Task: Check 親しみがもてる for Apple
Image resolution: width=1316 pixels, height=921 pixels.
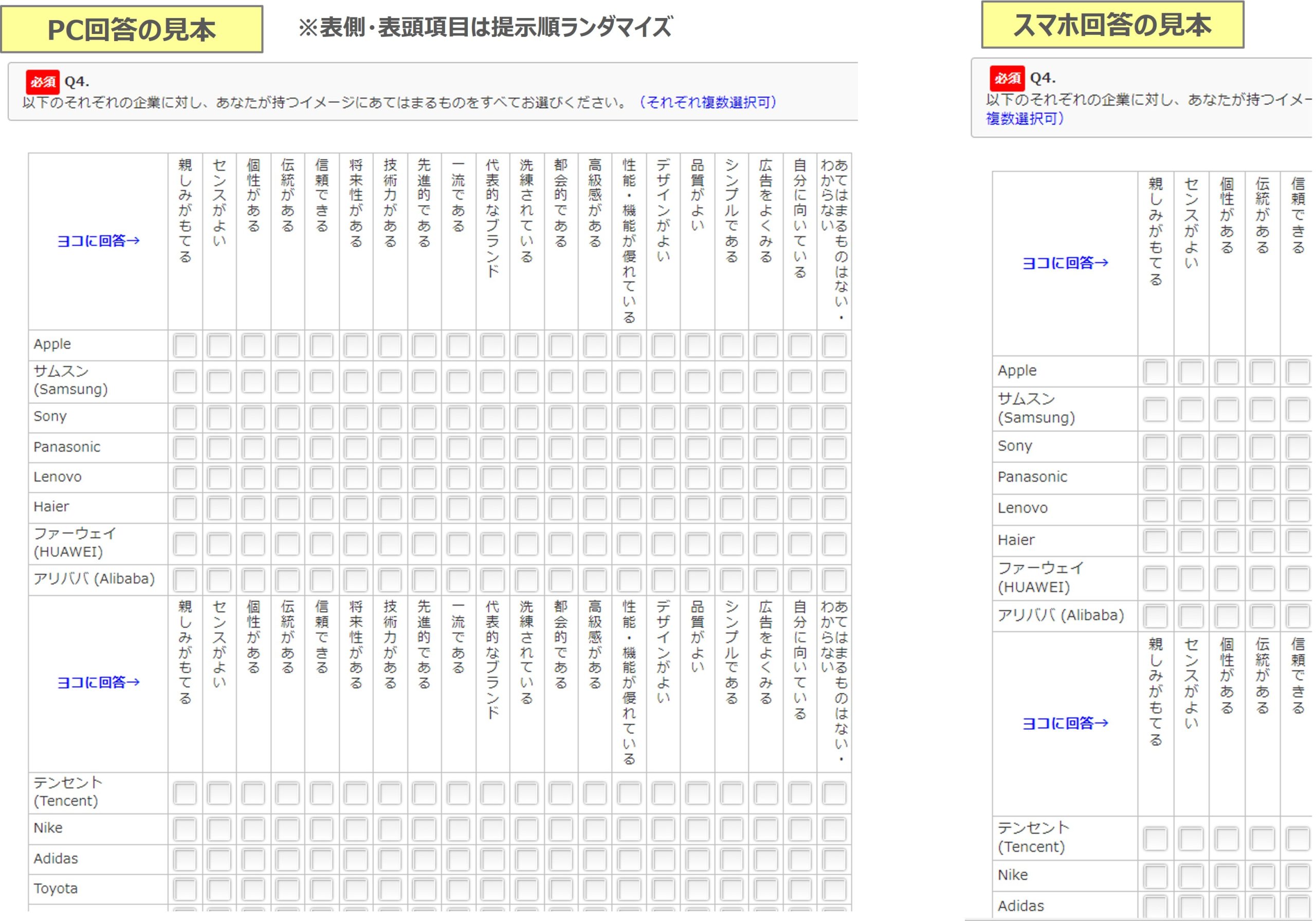Action: coord(185,344)
